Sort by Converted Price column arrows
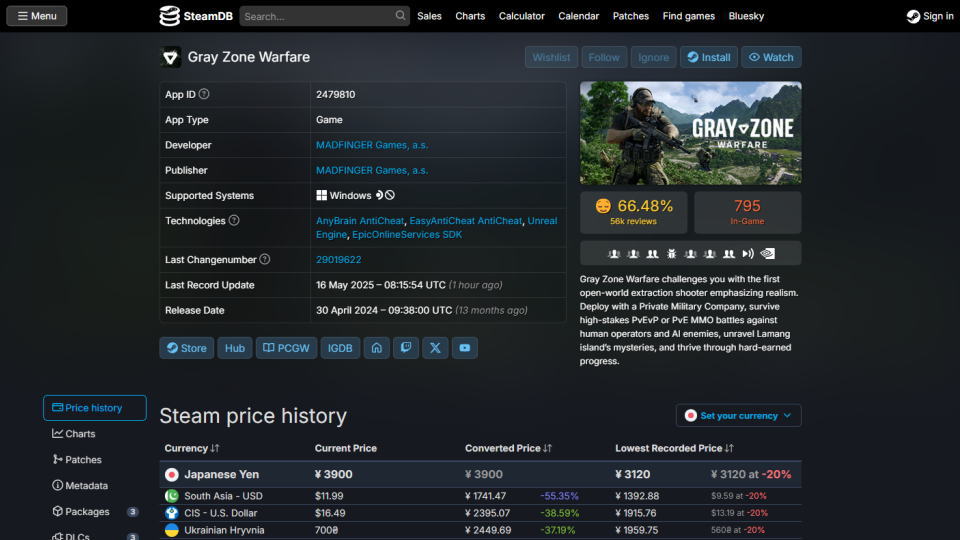 [x=547, y=448]
